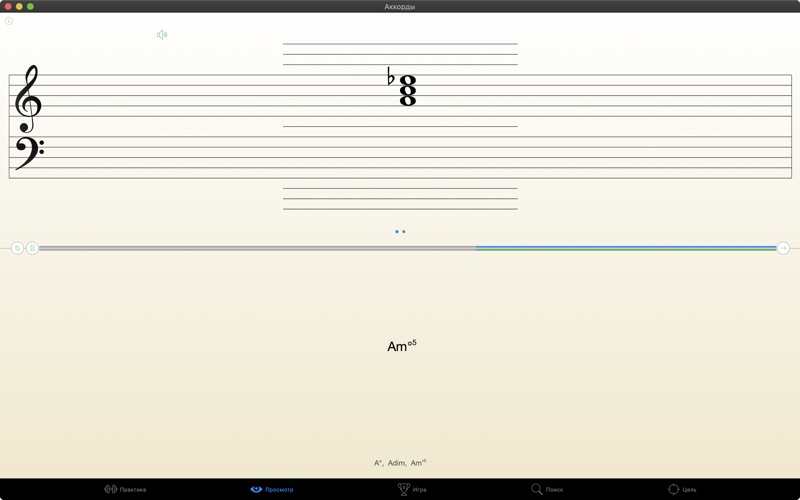The image size is (800, 500).
Task: Click the Аккорды window title
Action: click(399, 7)
